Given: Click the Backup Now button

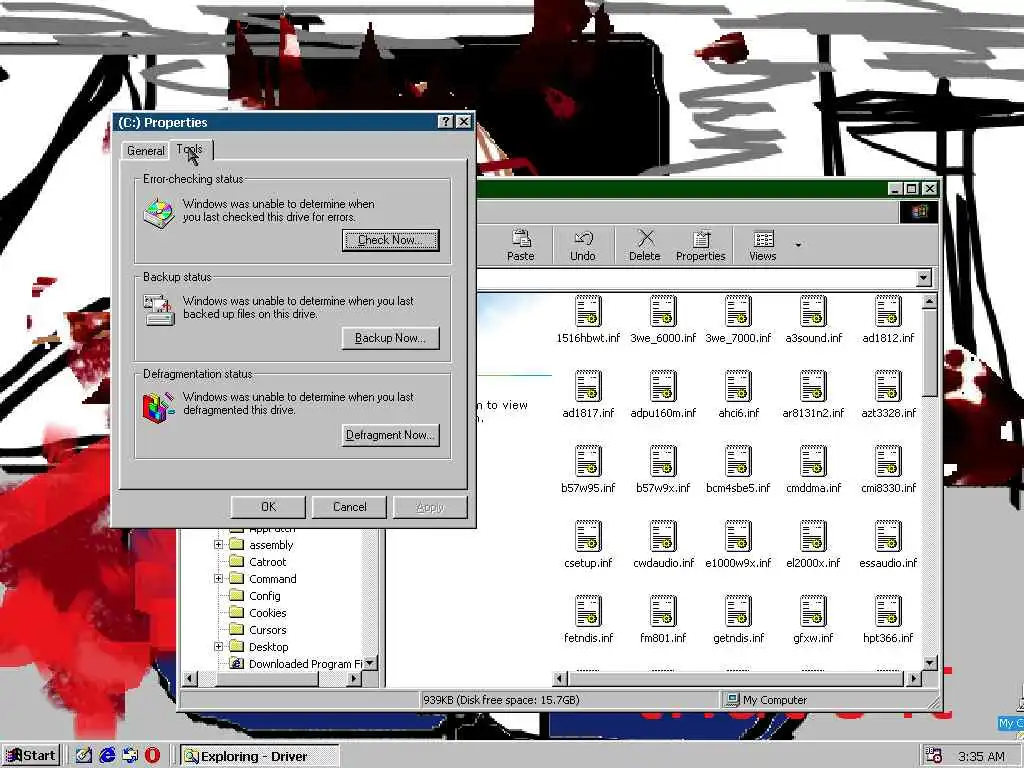Looking at the screenshot, I should 391,338.
